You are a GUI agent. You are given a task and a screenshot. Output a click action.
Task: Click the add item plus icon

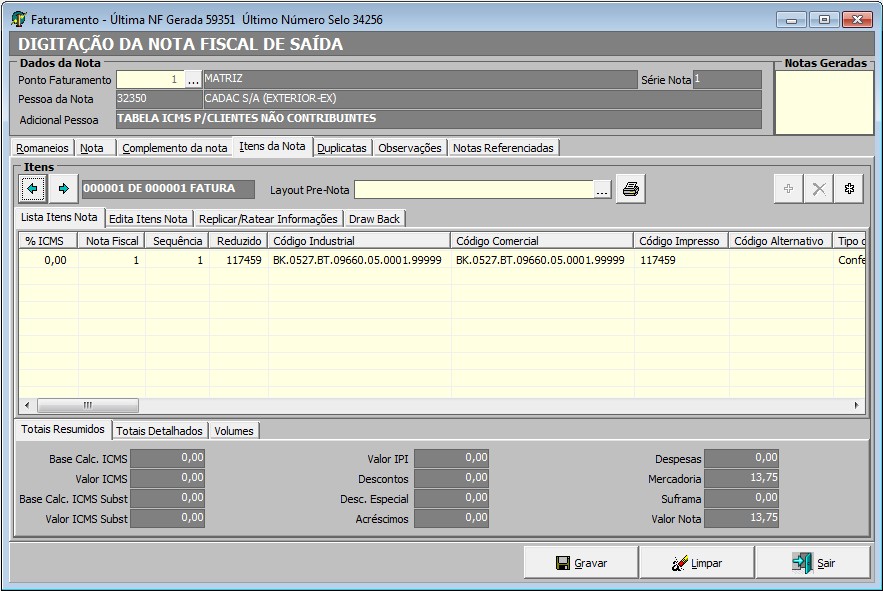[x=789, y=189]
